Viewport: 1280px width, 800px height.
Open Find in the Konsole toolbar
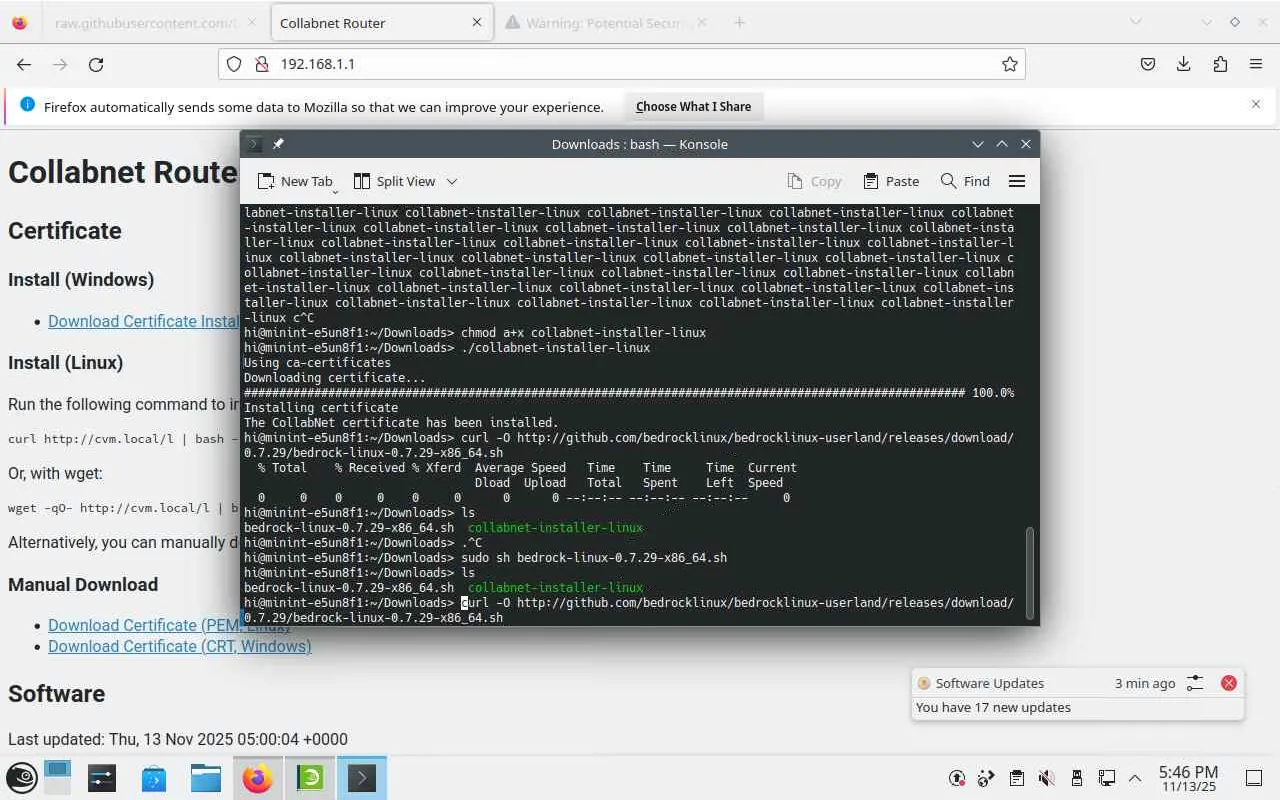click(x=965, y=181)
